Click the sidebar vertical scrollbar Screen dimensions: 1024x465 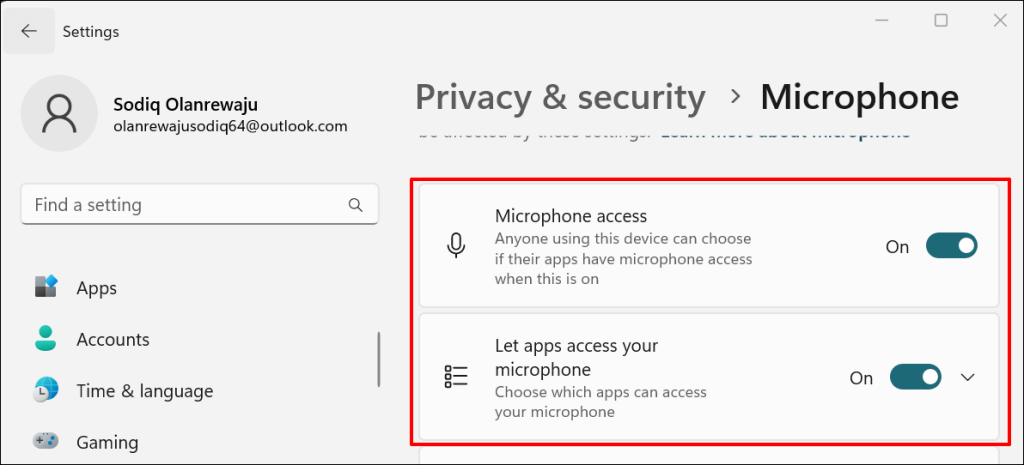pyautogui.click(x=379, y=360)
